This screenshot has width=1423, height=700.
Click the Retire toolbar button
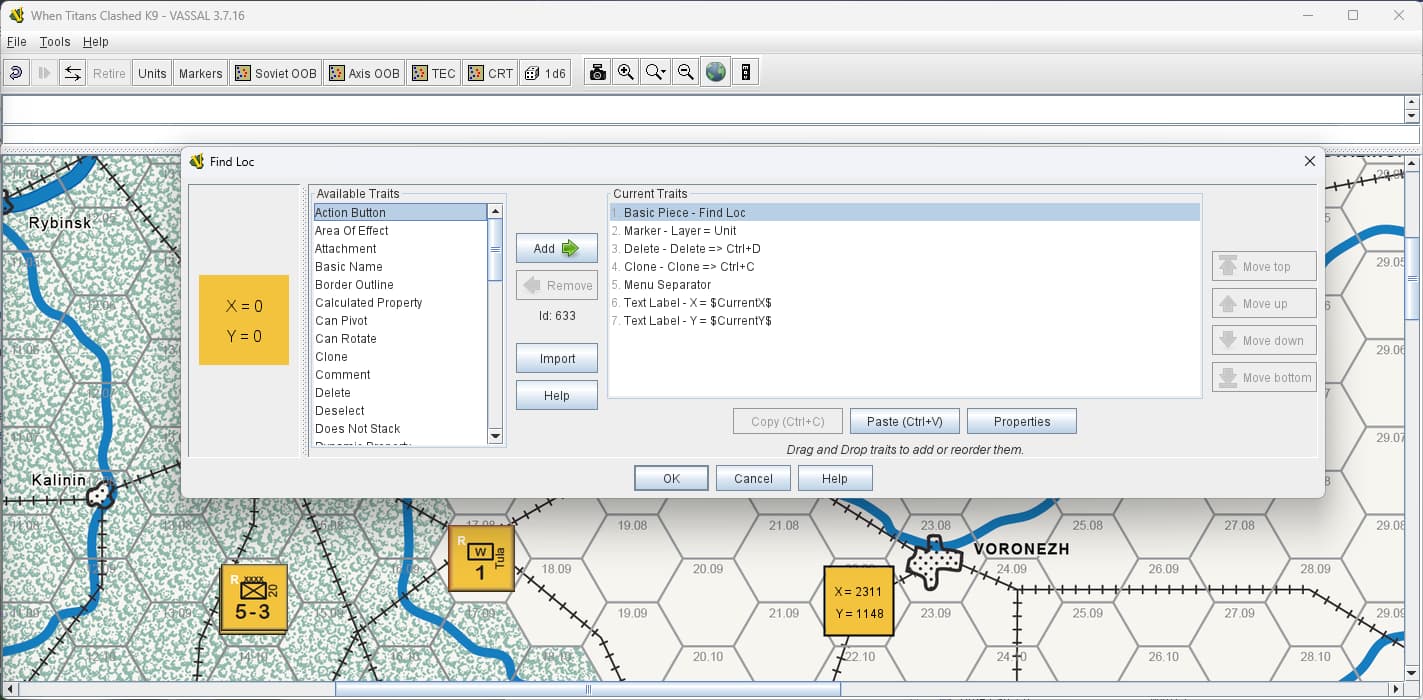tap(109, 73)
